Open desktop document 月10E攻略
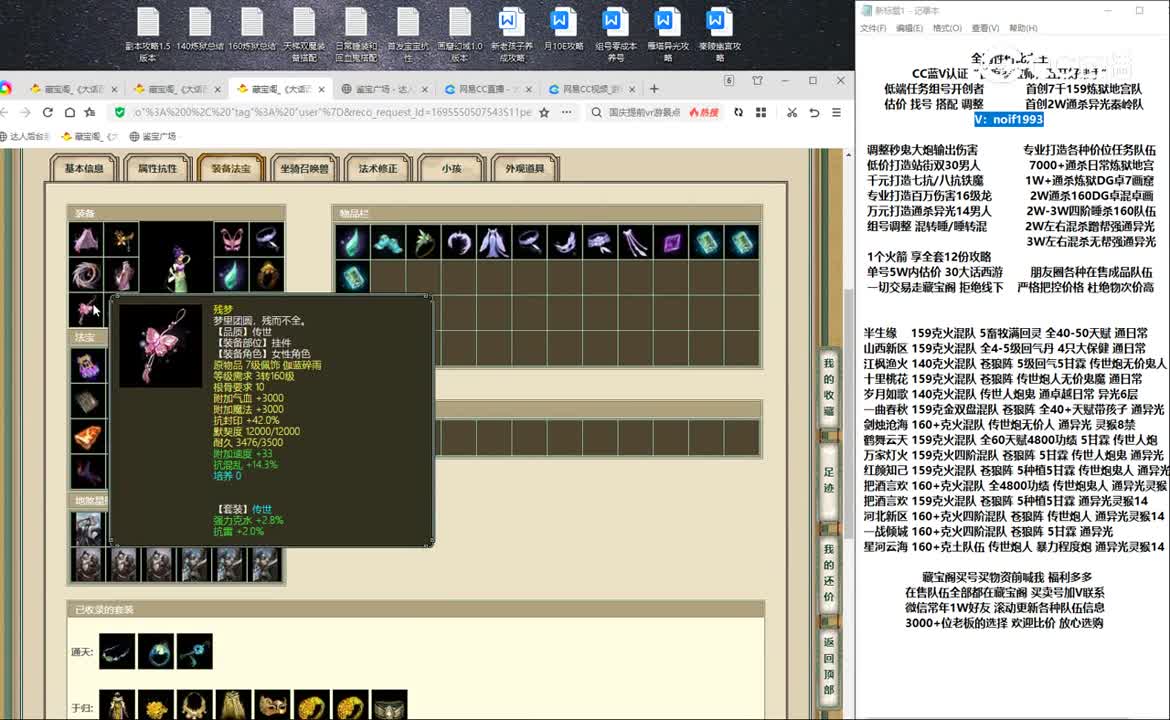The height and width of the screenshot is (720, 1170). tap(563, 30)
